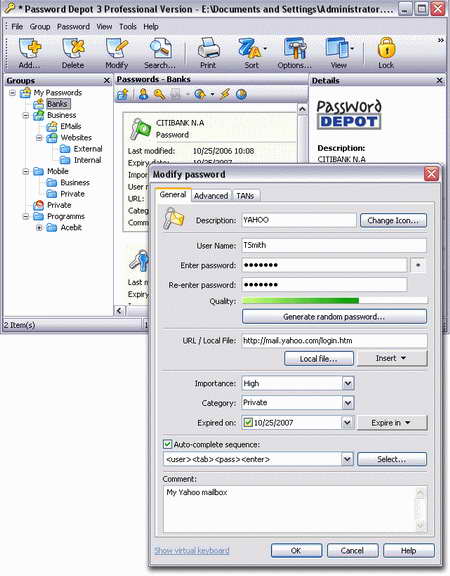450x576 pixels.
Task: Open the Expire in dropdown button
Action: pos(392,423)
